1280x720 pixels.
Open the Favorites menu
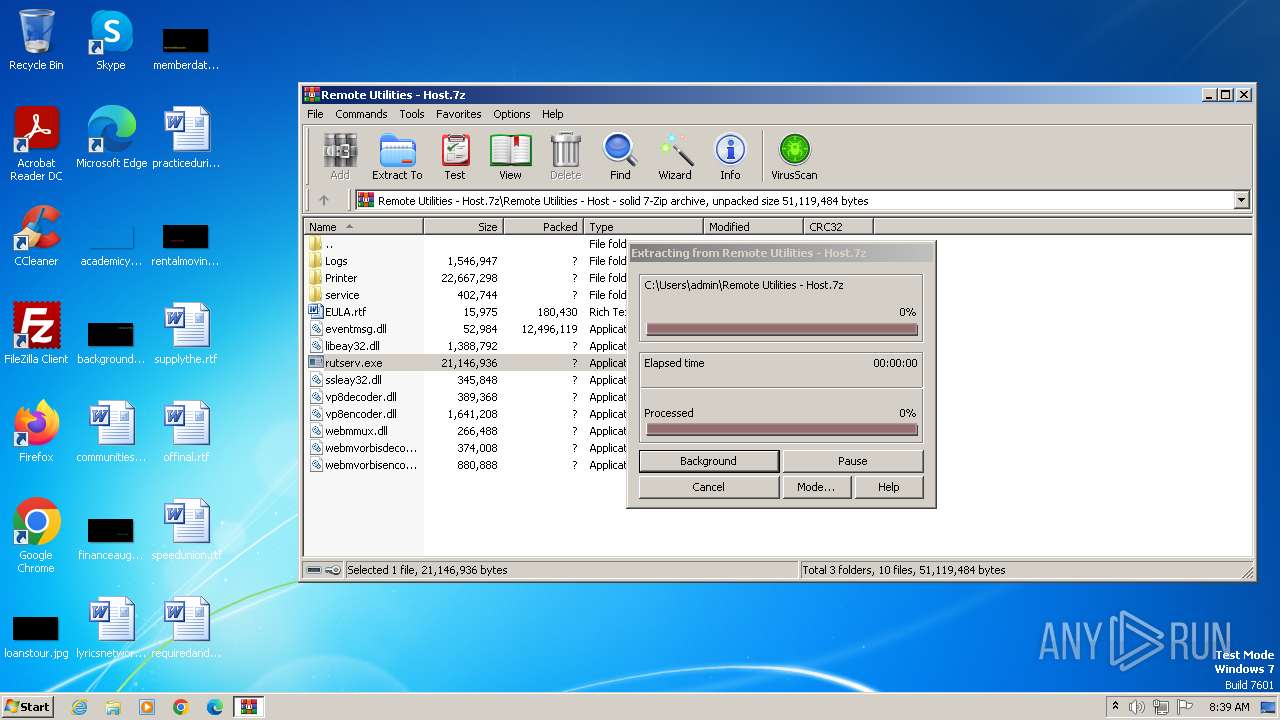pyautogui.click(x=459, y=114)
